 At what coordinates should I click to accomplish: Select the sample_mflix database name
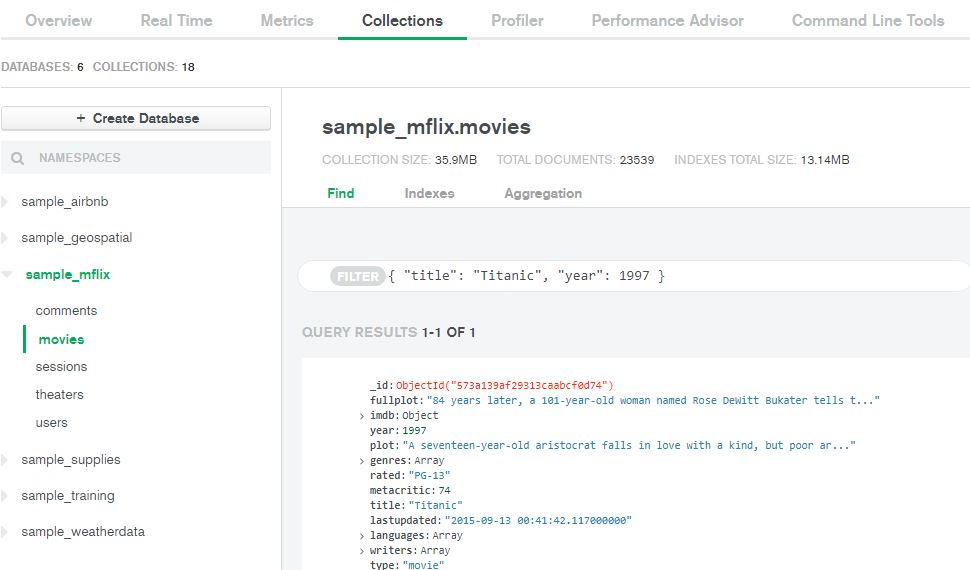(68, 274)
